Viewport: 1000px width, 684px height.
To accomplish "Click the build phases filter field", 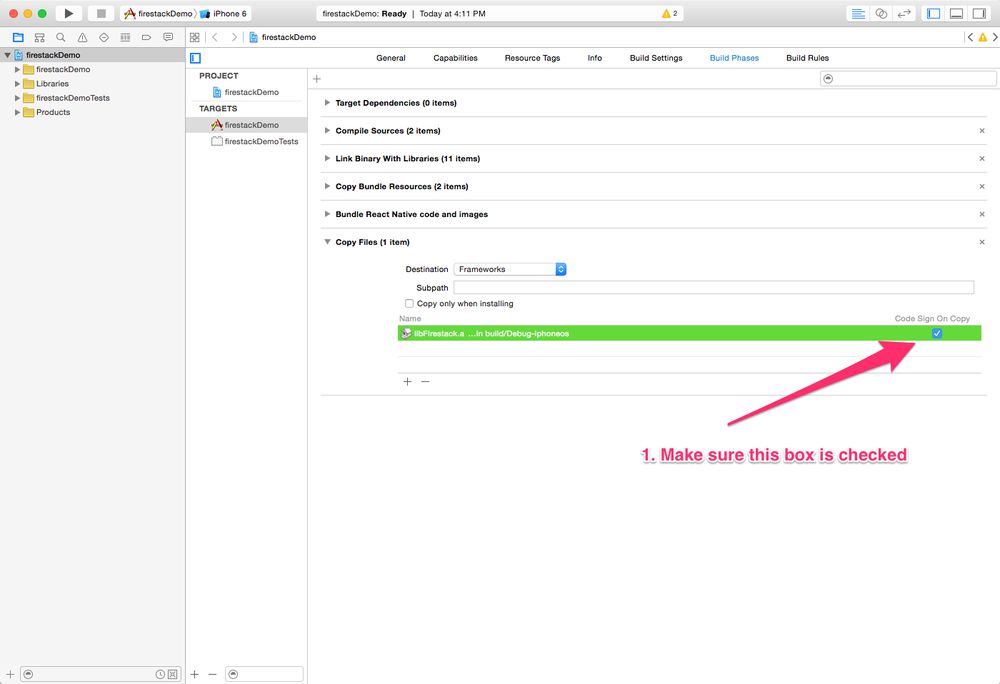I will [908, 79].
